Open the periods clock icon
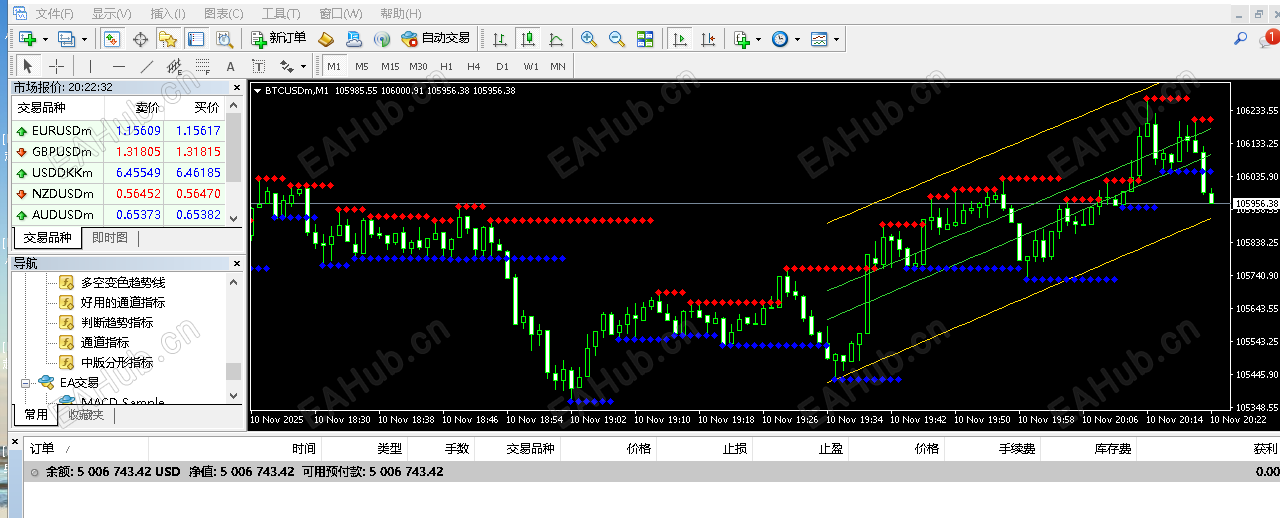This screenshot has height=518, width=1280. point(780,39)
